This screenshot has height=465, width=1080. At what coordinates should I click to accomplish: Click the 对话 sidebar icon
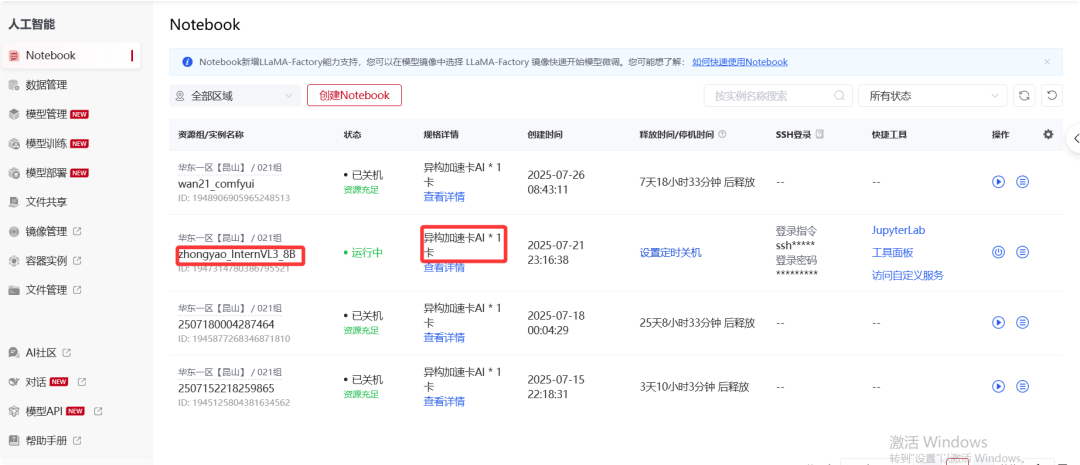pyautogui.click(x=14, y=382)
